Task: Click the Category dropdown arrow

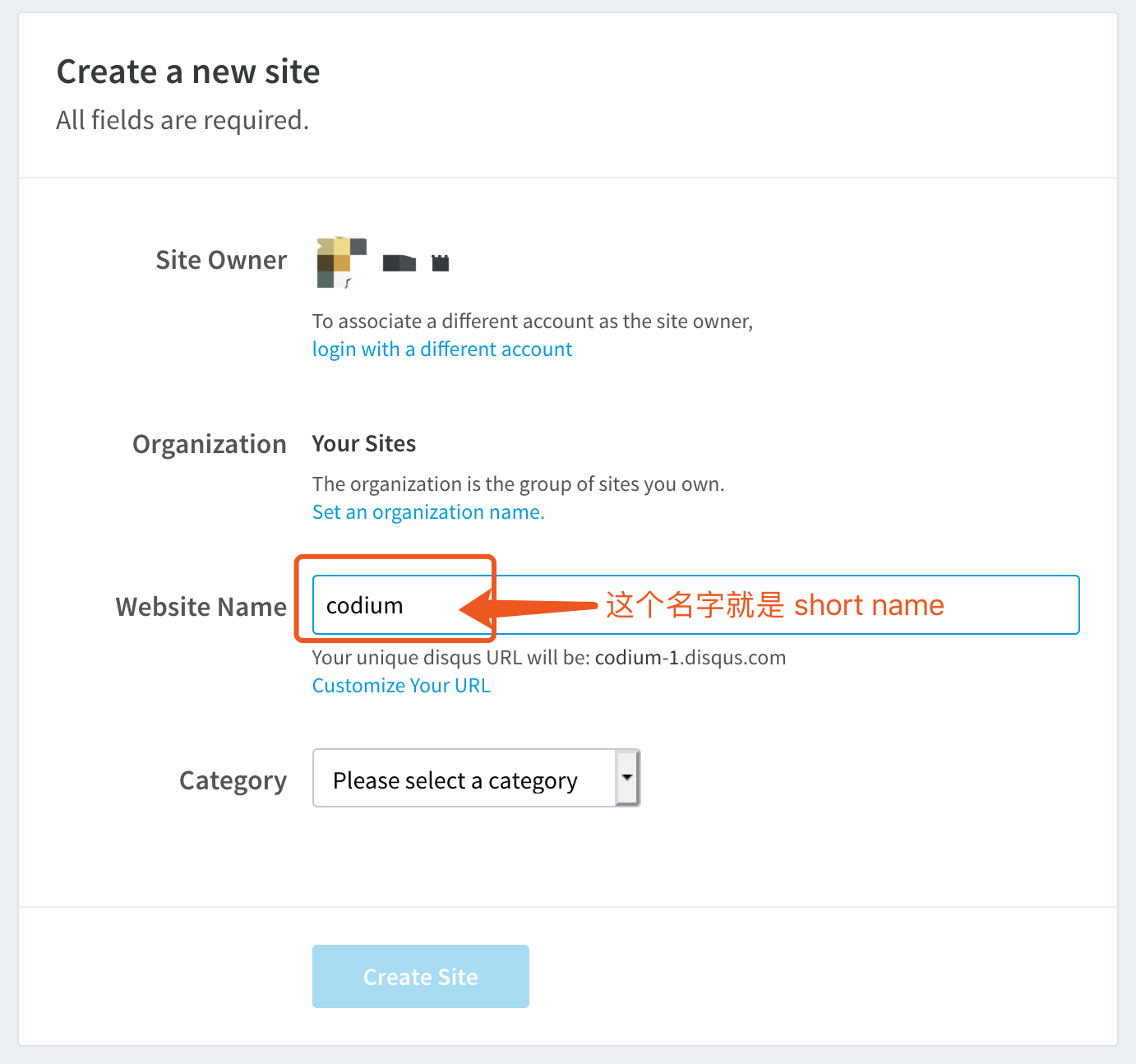Action: pos(627,778)
